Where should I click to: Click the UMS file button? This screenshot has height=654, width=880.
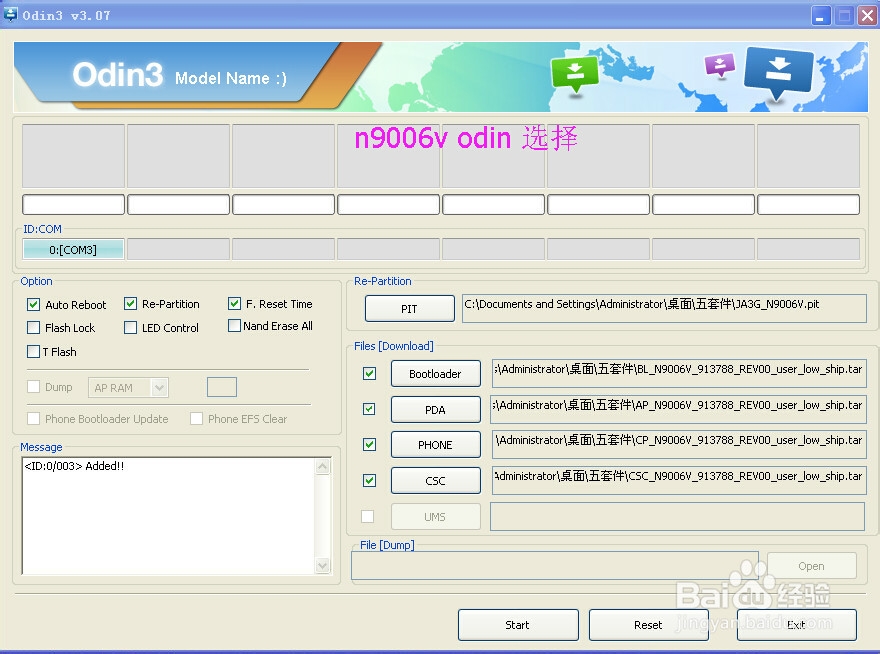coord(436,516)
